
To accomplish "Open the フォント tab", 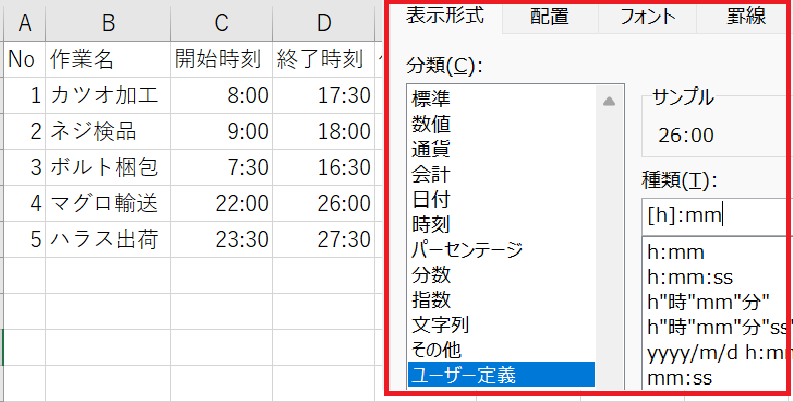I will (x=647, y=16).
